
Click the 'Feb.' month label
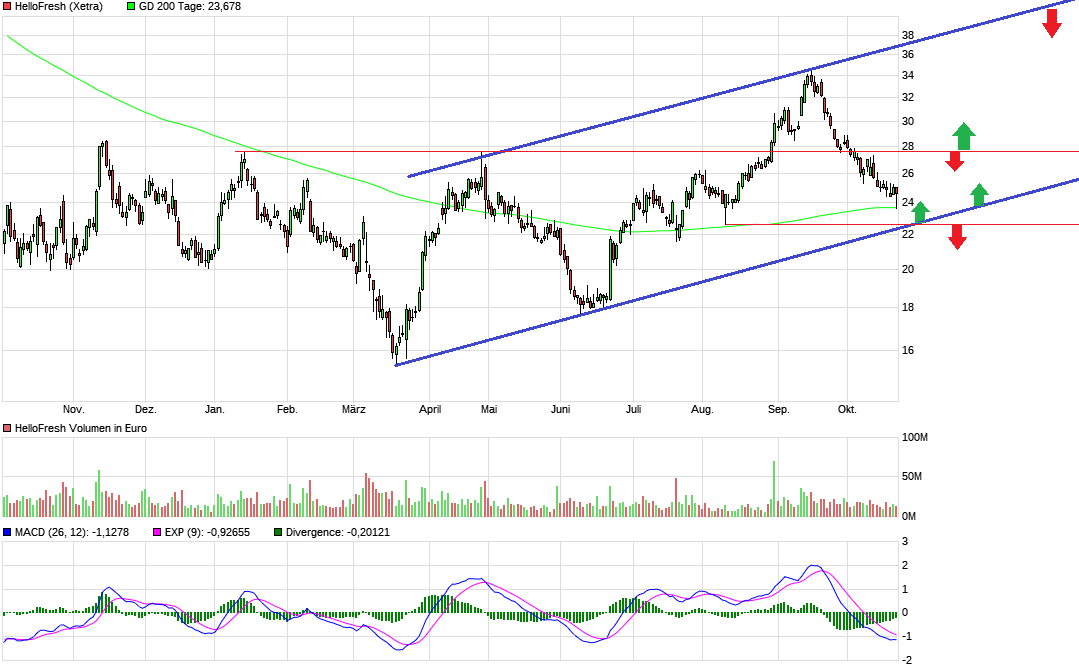tap(287, 409)
